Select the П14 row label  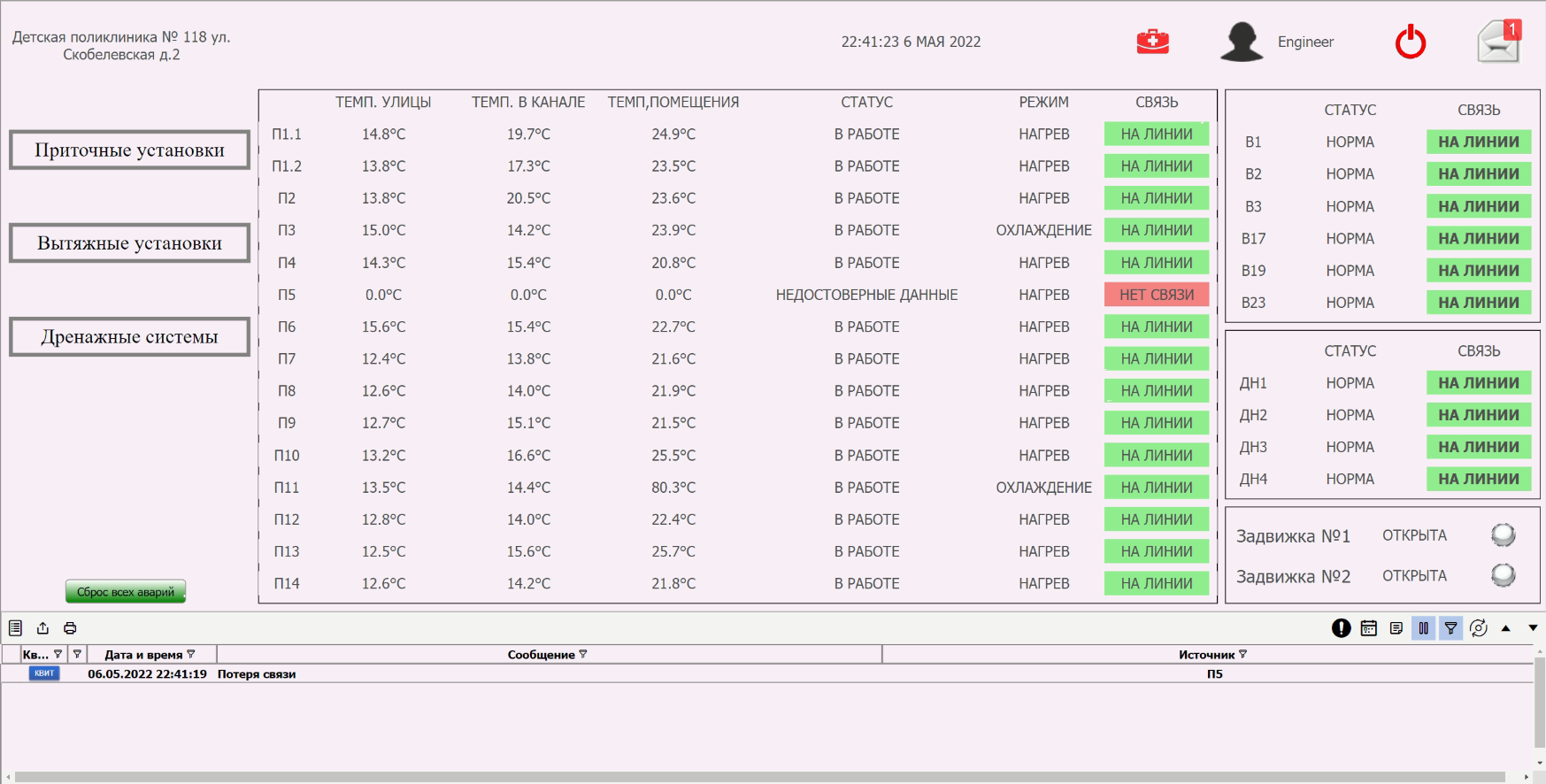click(287, 583)
